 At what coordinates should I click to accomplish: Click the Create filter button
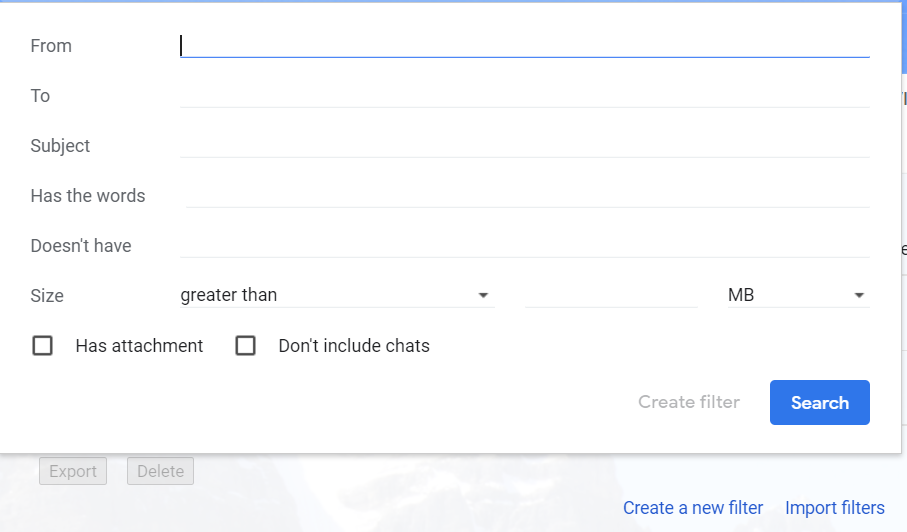pos(689,402)
